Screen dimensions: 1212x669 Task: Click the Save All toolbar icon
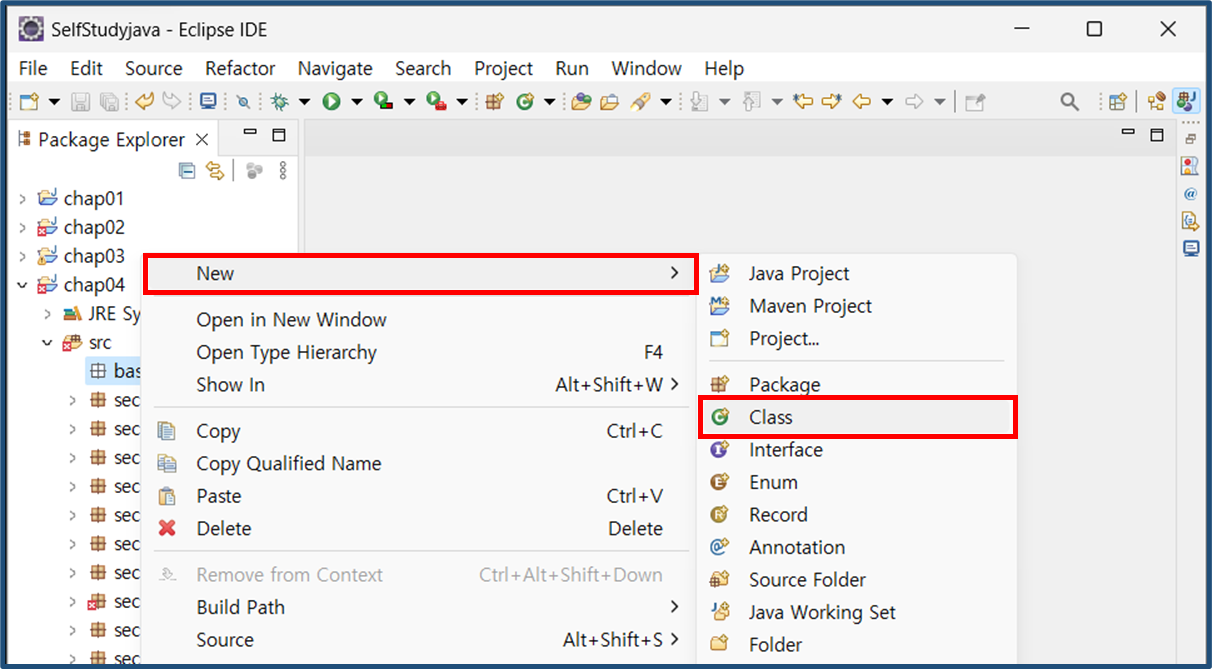tap(109, 101)
